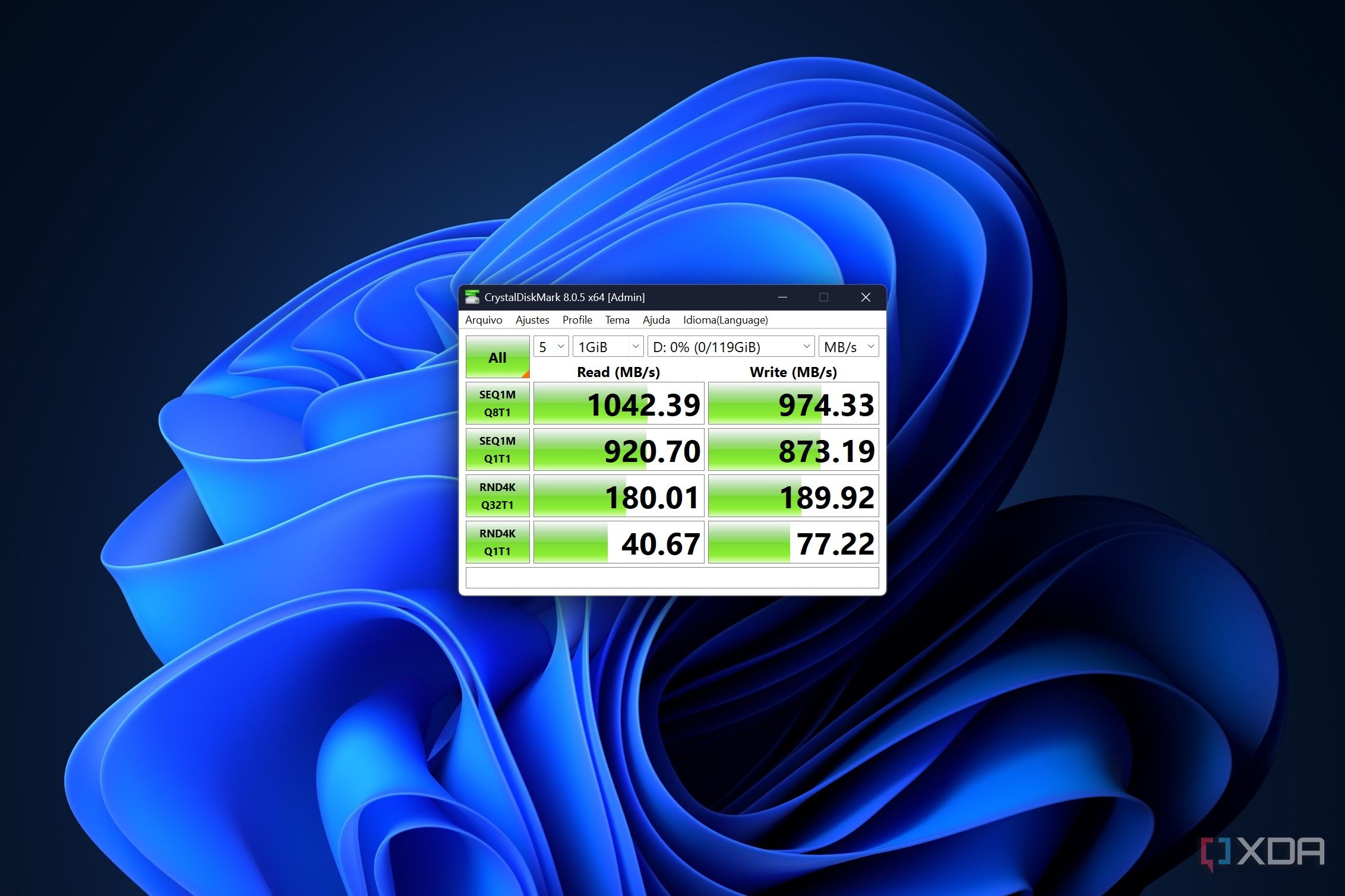Image resolution: width=1345 pixels, height=896 pixels.
Task: Click the RND4K Q1T1 write result showing 77.22
Action: pyautogui.click(x=793, y=542)
